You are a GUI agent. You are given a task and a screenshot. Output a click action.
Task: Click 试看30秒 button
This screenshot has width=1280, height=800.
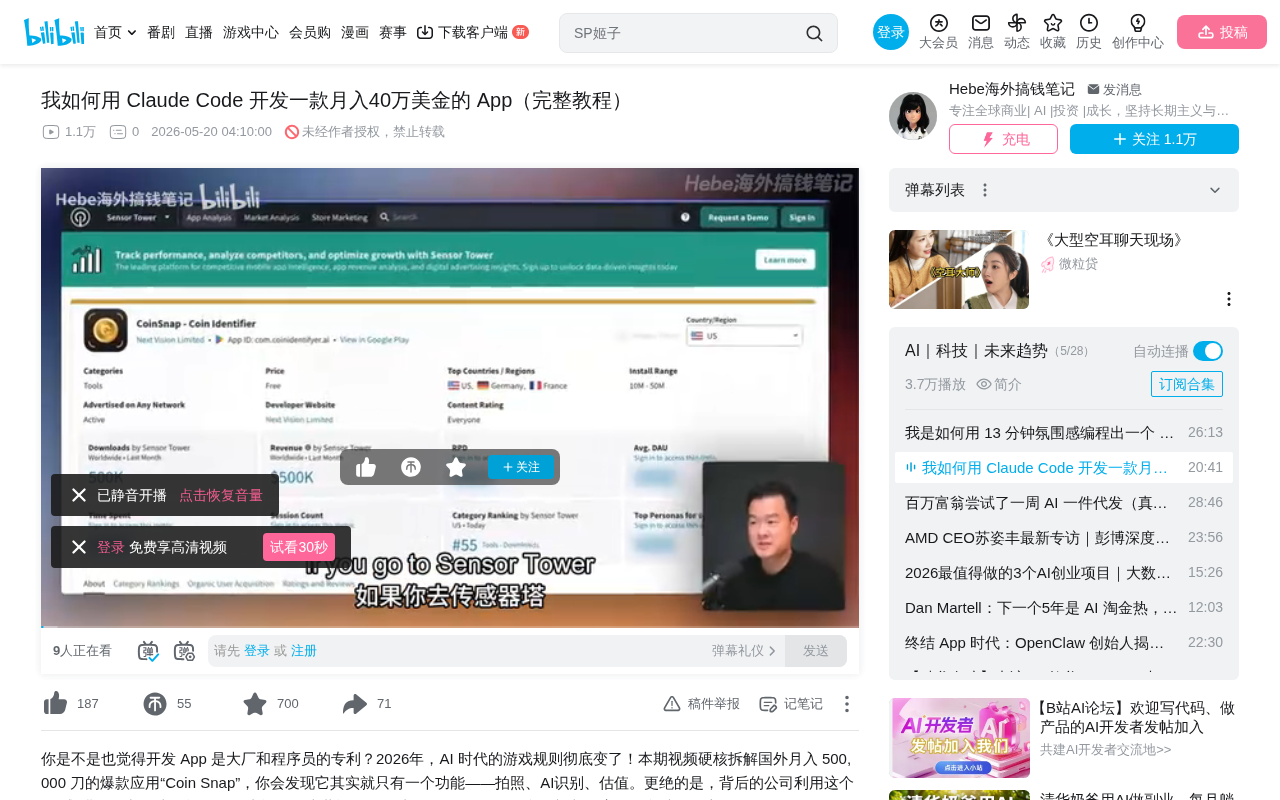(299, 547)
